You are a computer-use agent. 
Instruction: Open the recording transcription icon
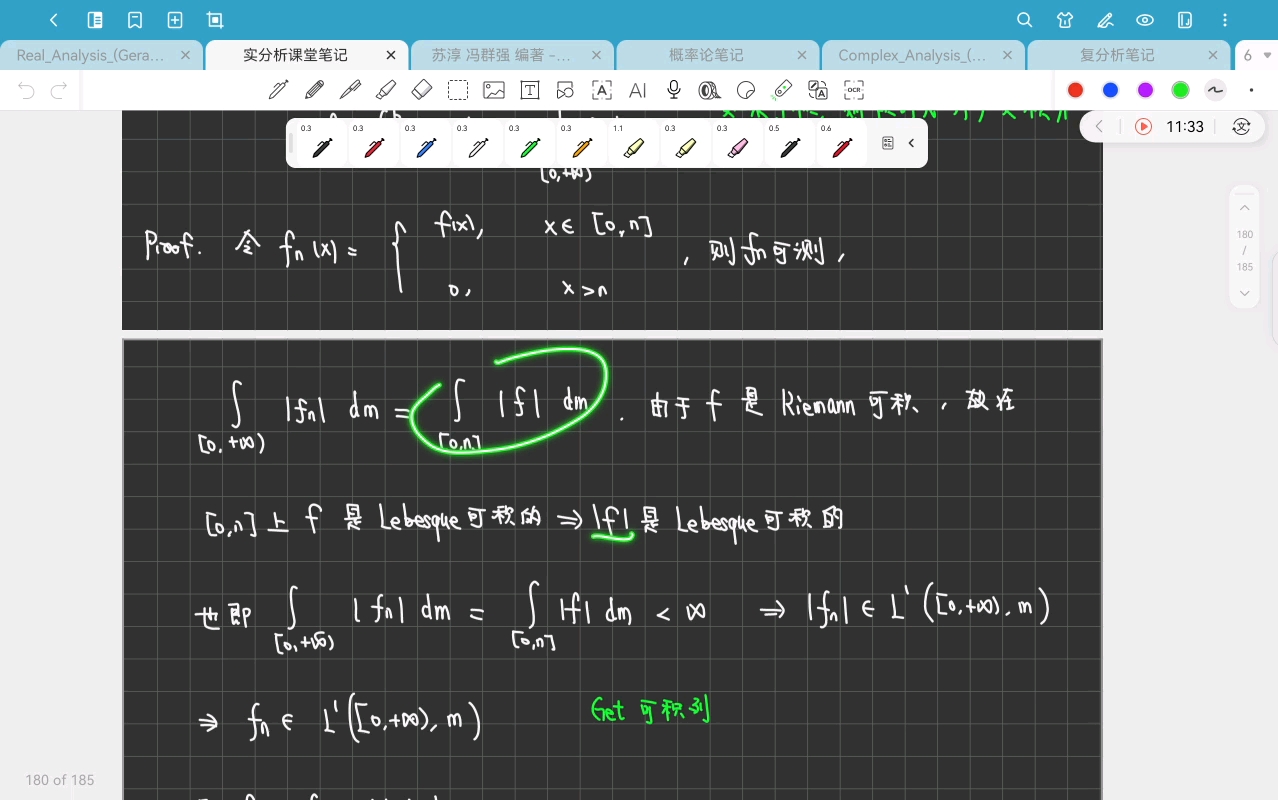1241,126
